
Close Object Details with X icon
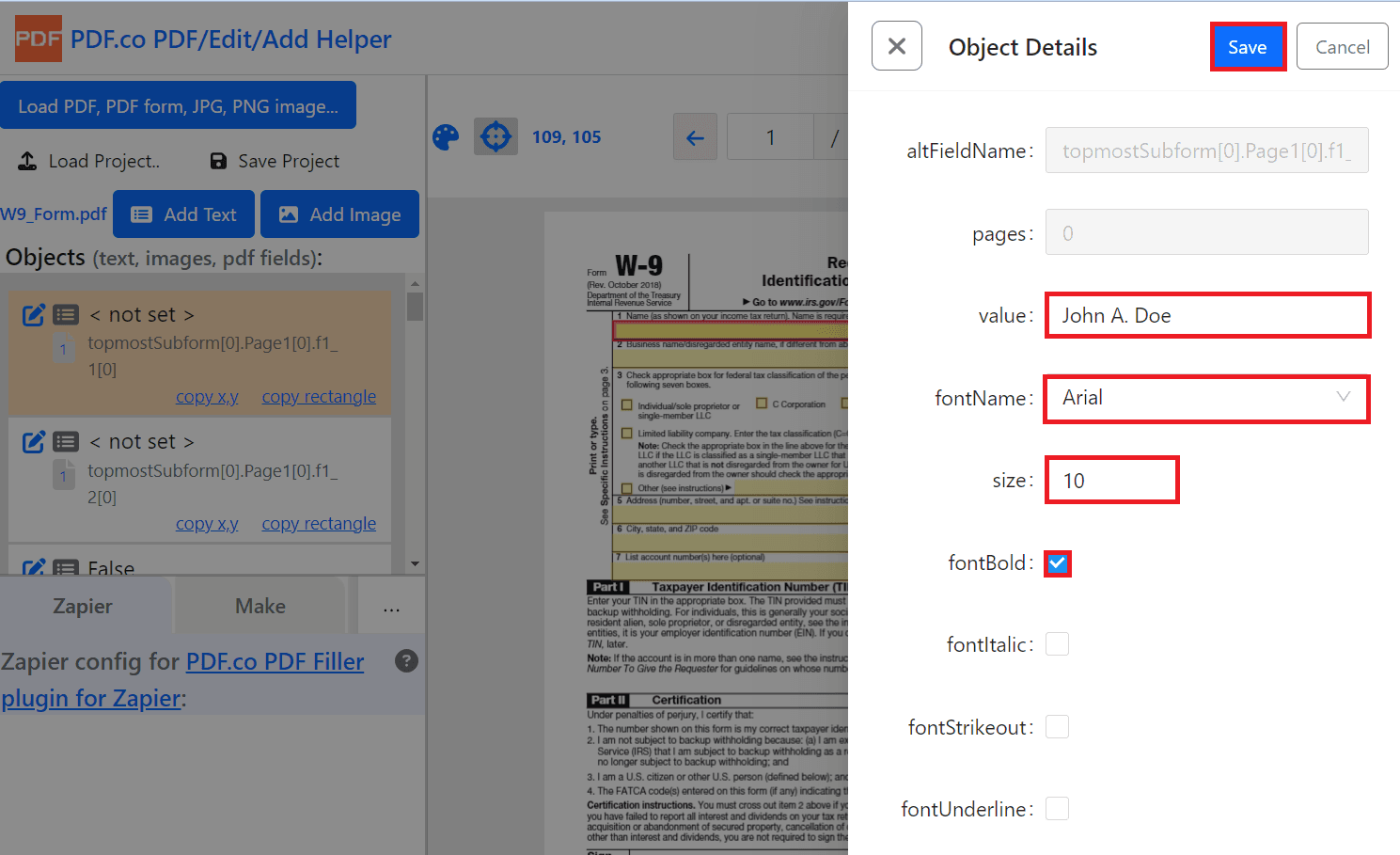[896, 46]
